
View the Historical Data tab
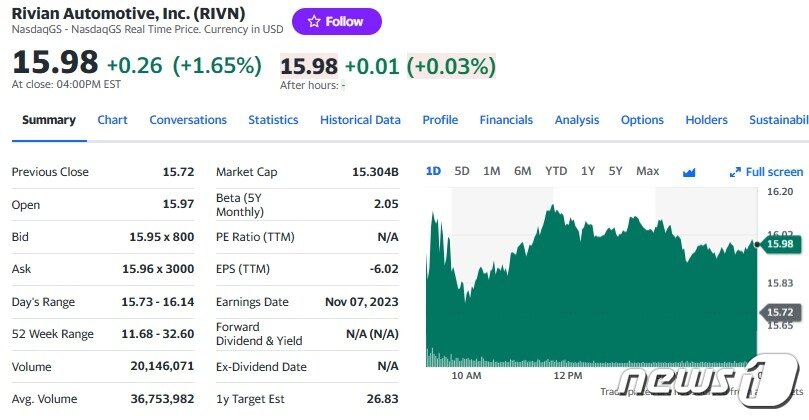[x=360, y=120]
